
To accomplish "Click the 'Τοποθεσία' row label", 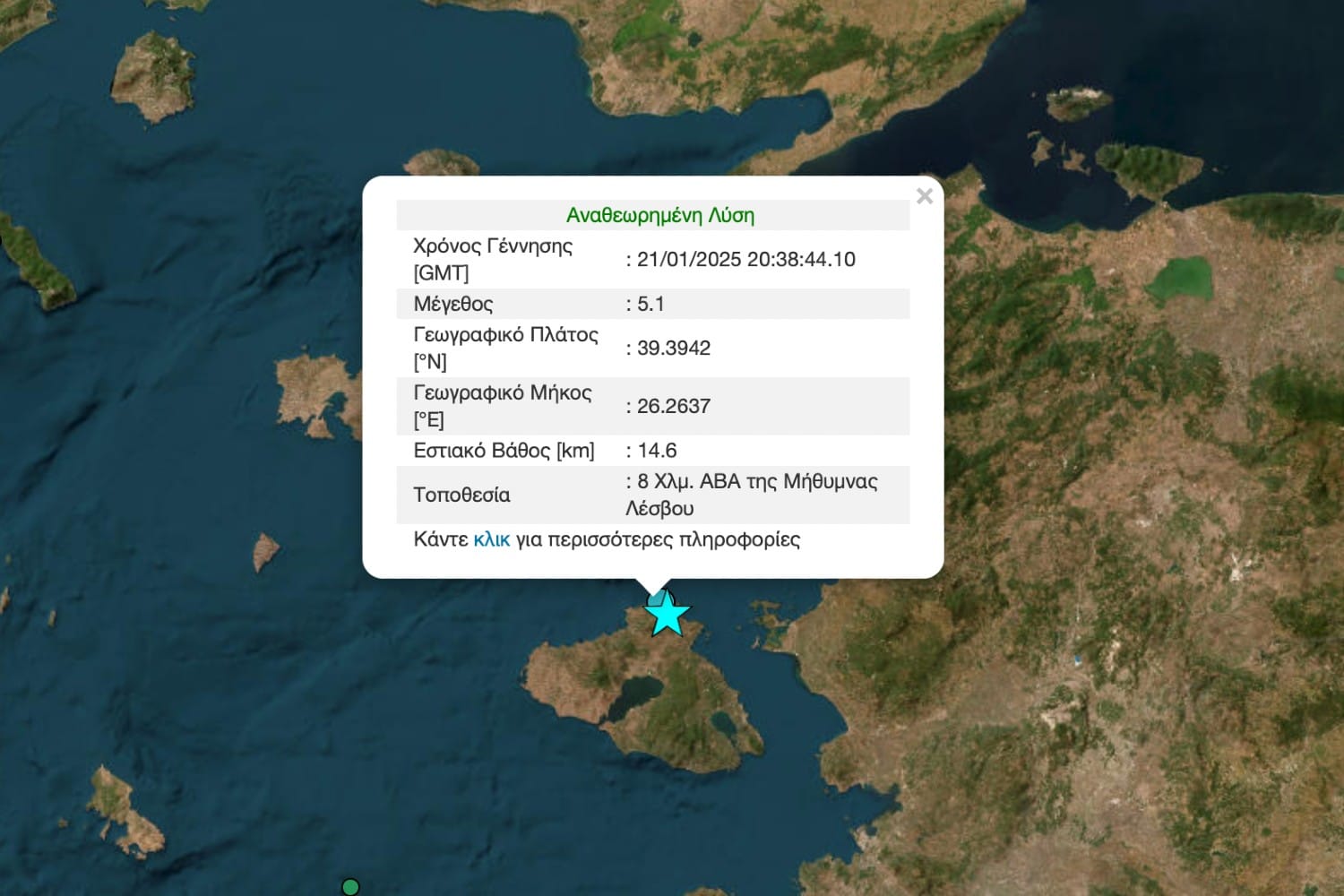I will click(x=461, y=495).
